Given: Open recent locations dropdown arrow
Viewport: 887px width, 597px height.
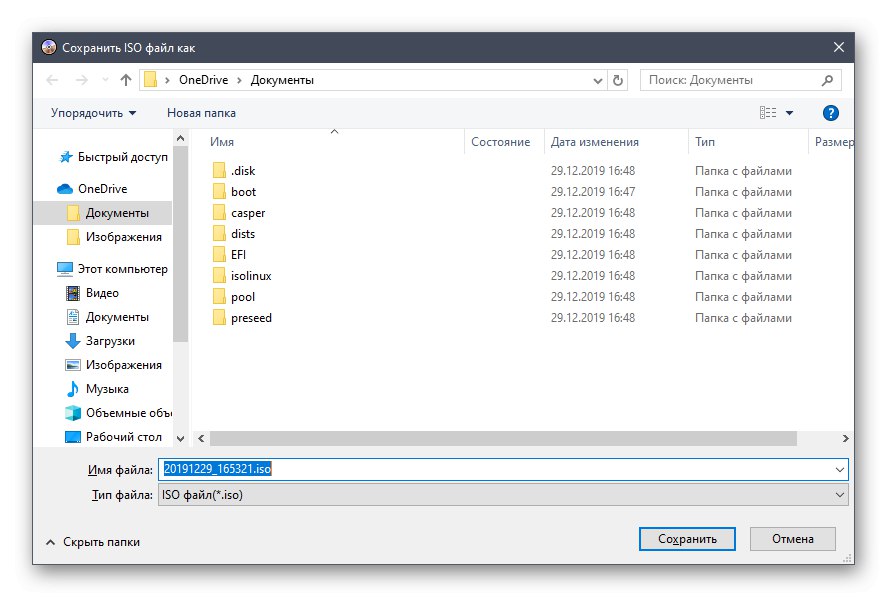Looking at the screenshot, I should [105, 80].
